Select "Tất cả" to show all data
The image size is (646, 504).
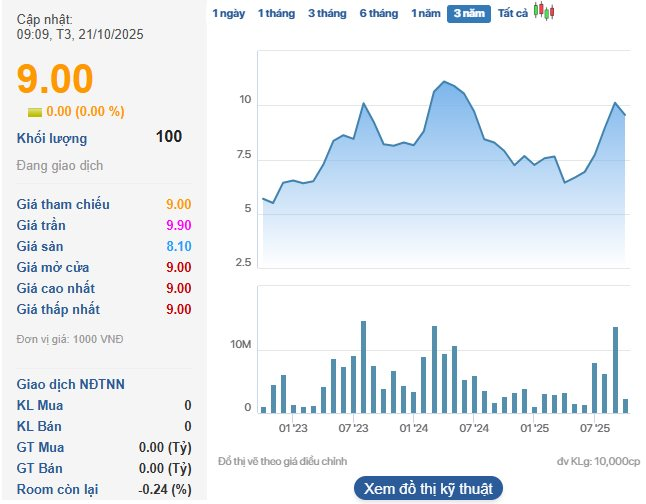[513, 13]
